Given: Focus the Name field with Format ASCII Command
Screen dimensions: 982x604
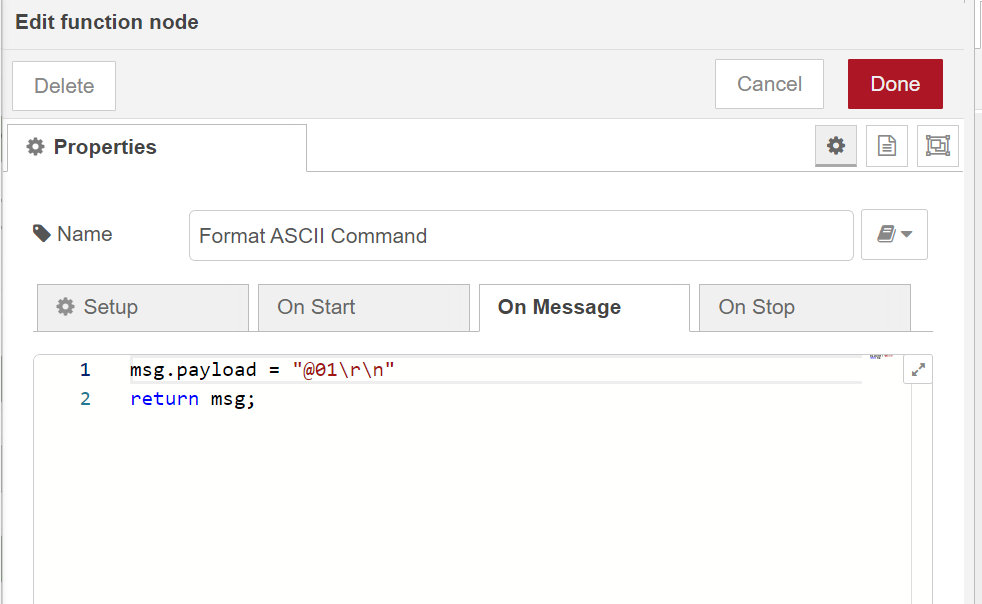Looking at the screenshot, I should click(x=520, y=236).
